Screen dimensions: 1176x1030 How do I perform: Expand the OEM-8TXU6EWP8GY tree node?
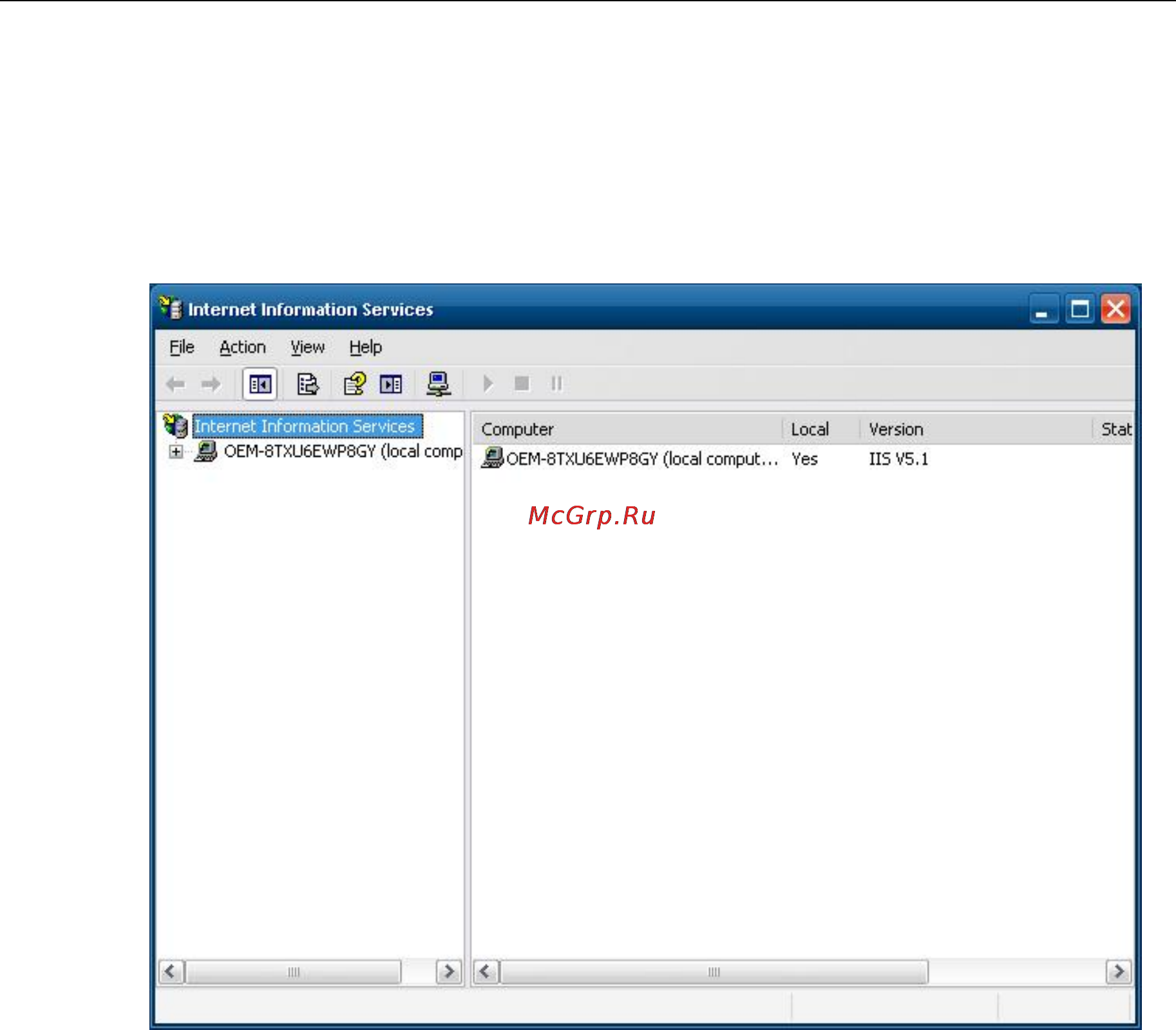pyautogui.click(x=176, y=452)
